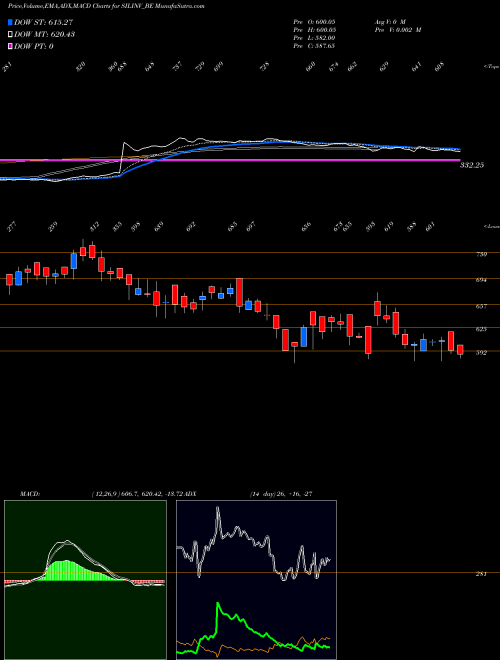Select the 'DOW PT: 0' legend text
The width and height of the screenshot is (500, 660).
tap(34, 46)
